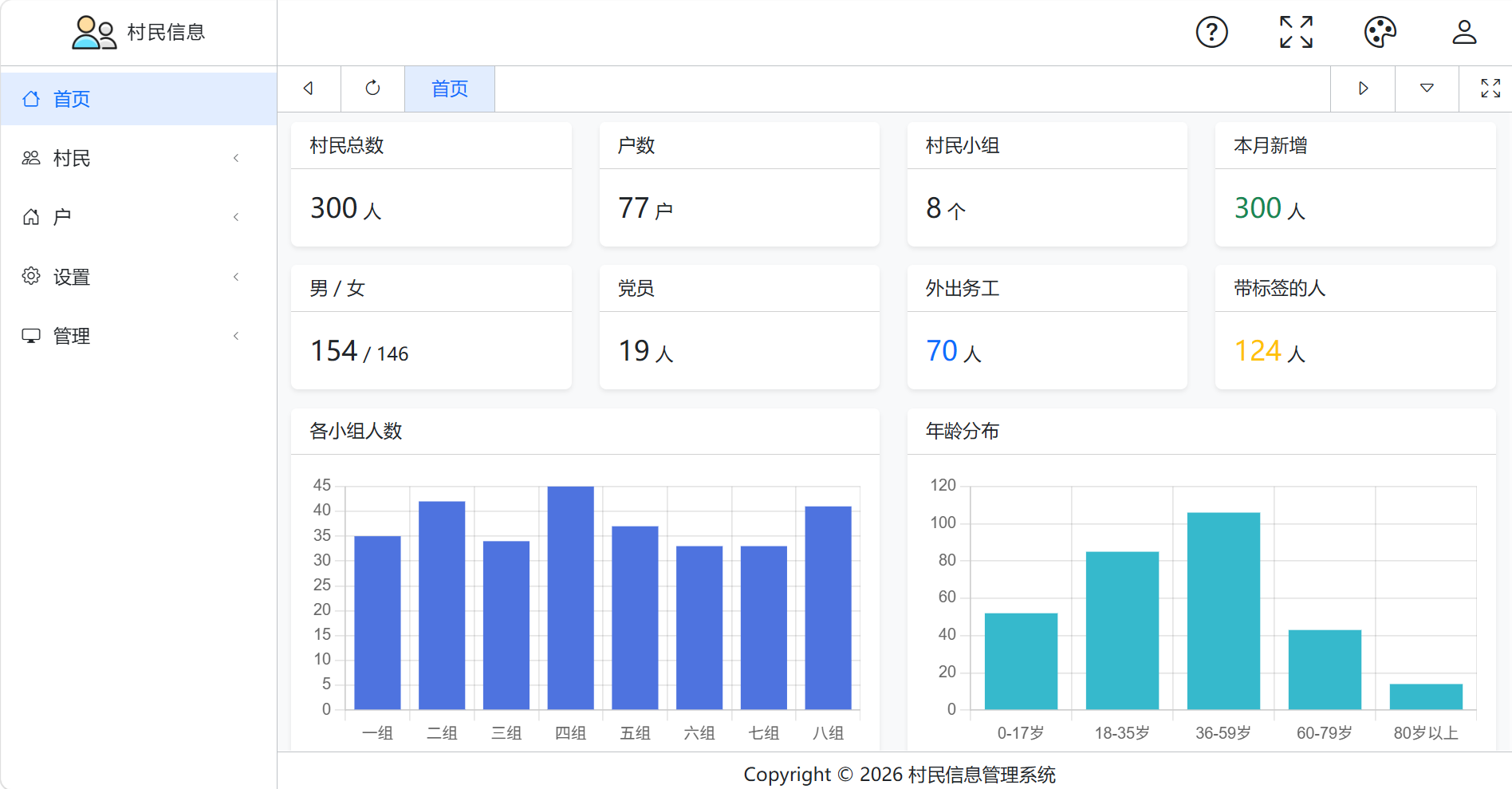Image resolution: width=1512 pixels, height=789 pixels.
Task: Click the blue 外出务工 value 70
Action: pyautogui.click(x=942, y=351)
